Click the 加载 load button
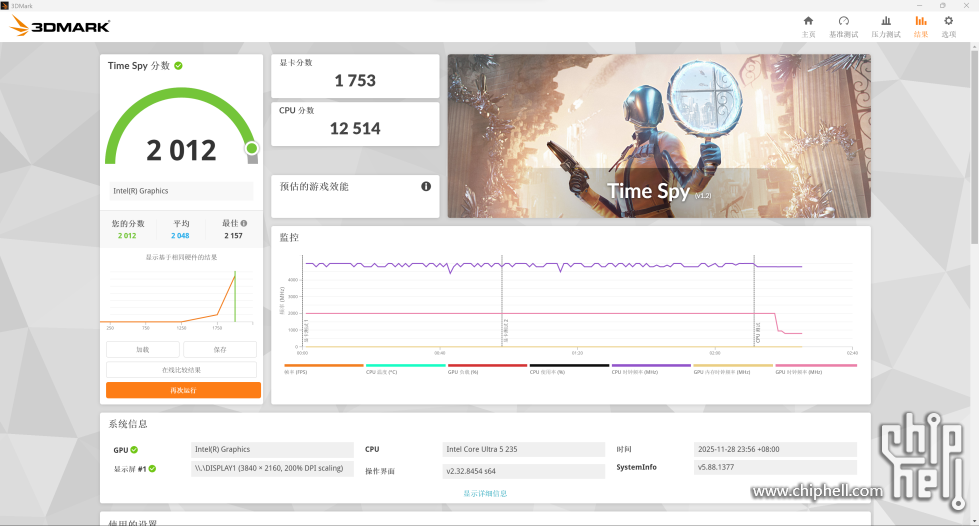This screenshot has height=526, width=979. tap(143, 349)
